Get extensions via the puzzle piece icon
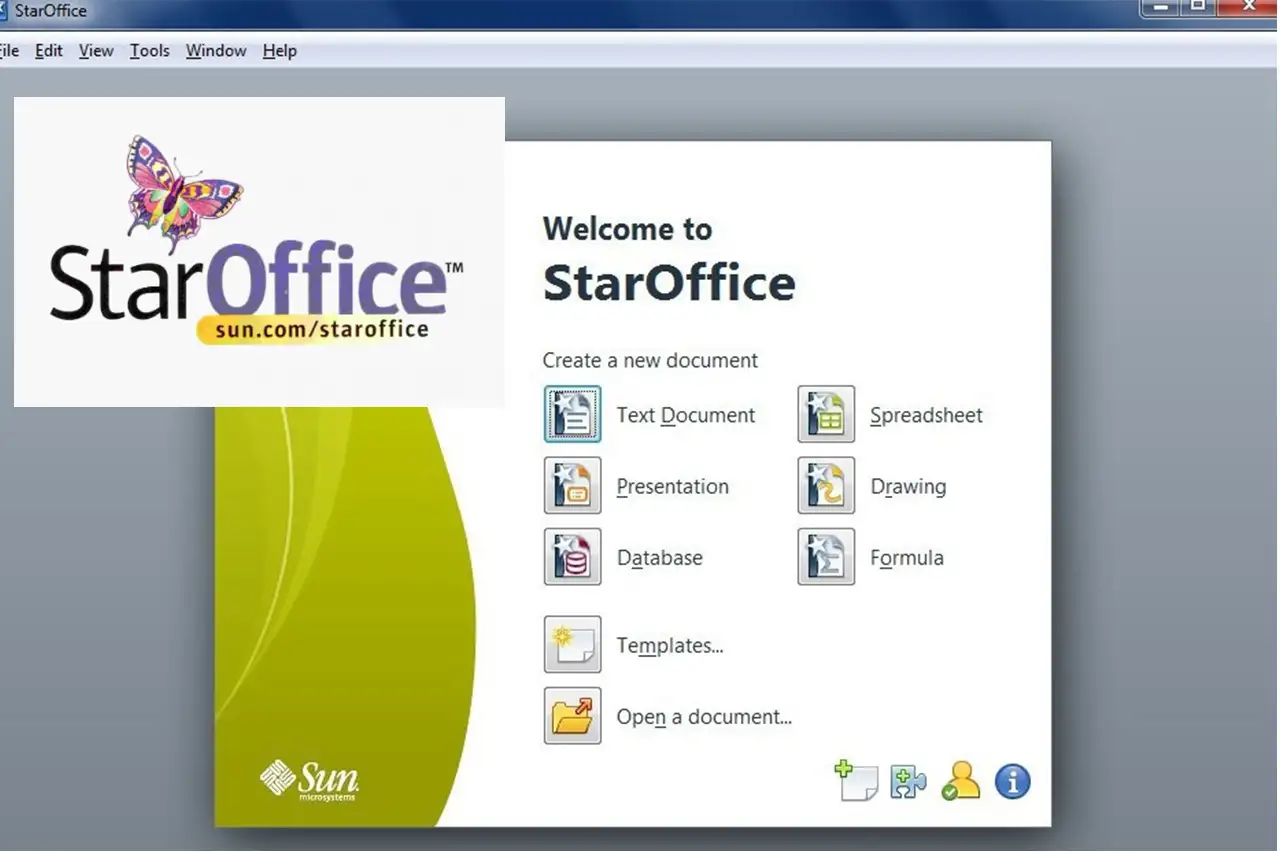 908,781
